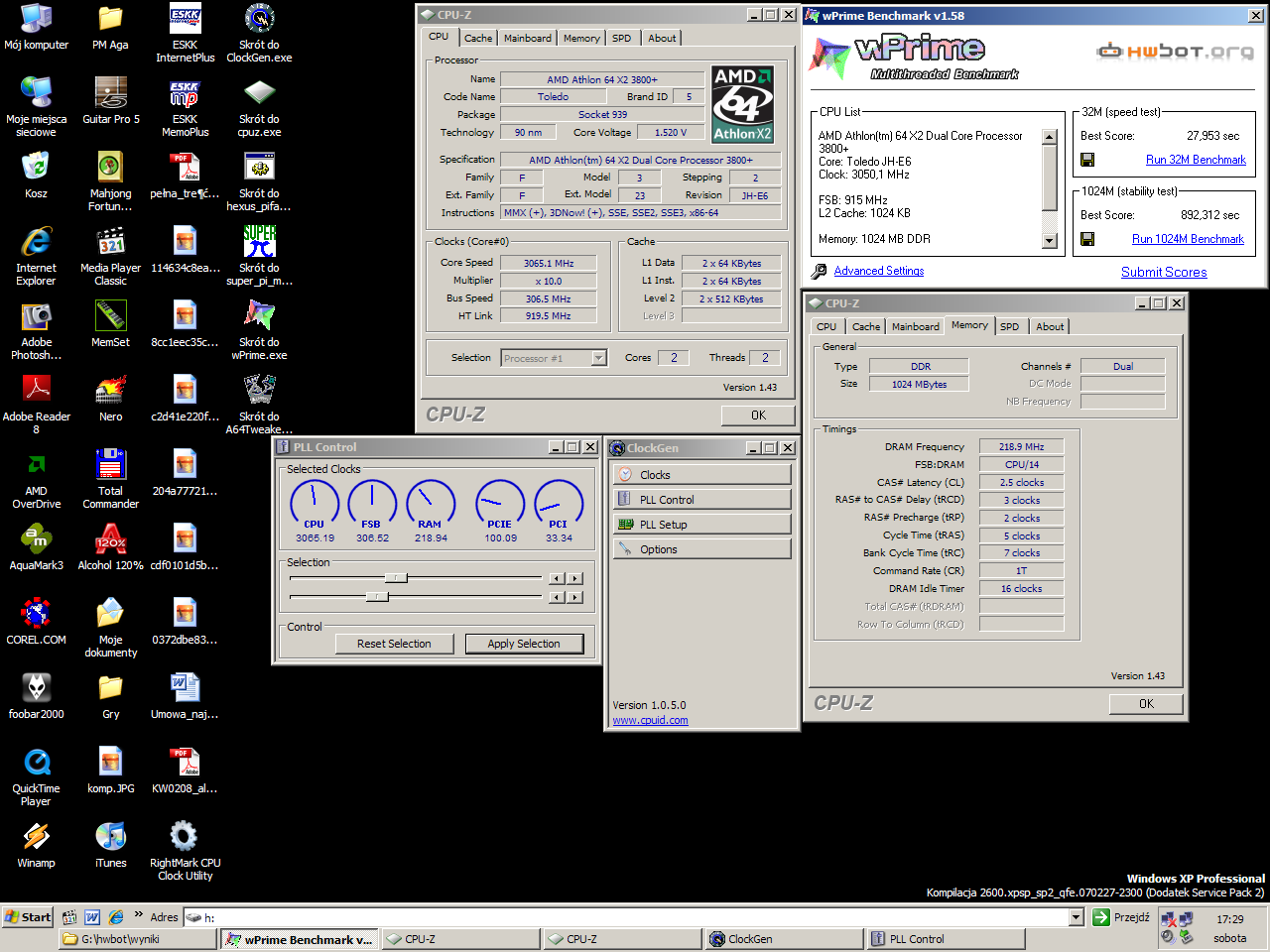The width and height of the screenshot is (1270, 952).
Task: Open the SPD tab in the CPU-Z Memory window
Action: pyautogui.click(x=1009, y=326)
